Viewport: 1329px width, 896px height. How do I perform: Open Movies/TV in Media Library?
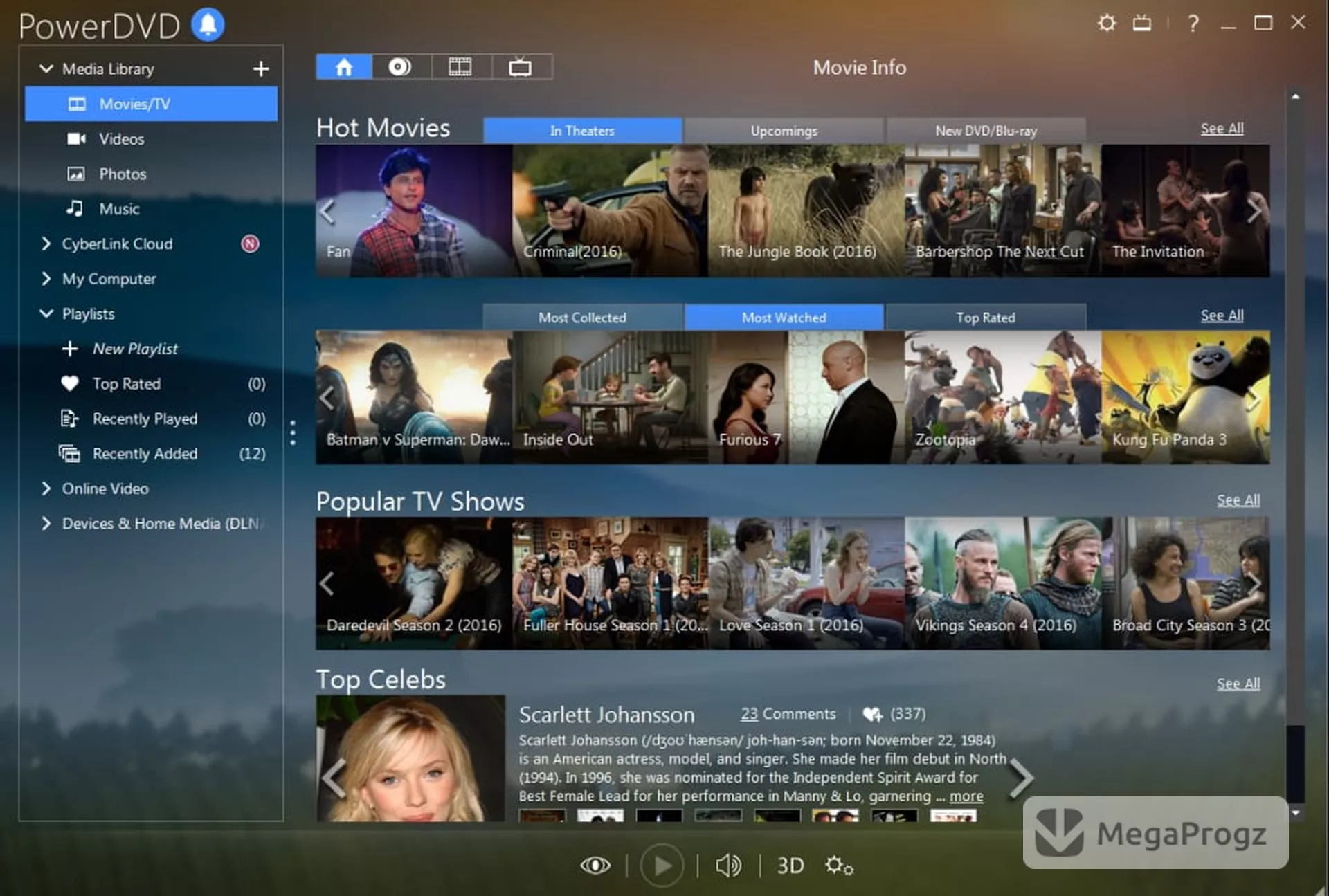151,104
